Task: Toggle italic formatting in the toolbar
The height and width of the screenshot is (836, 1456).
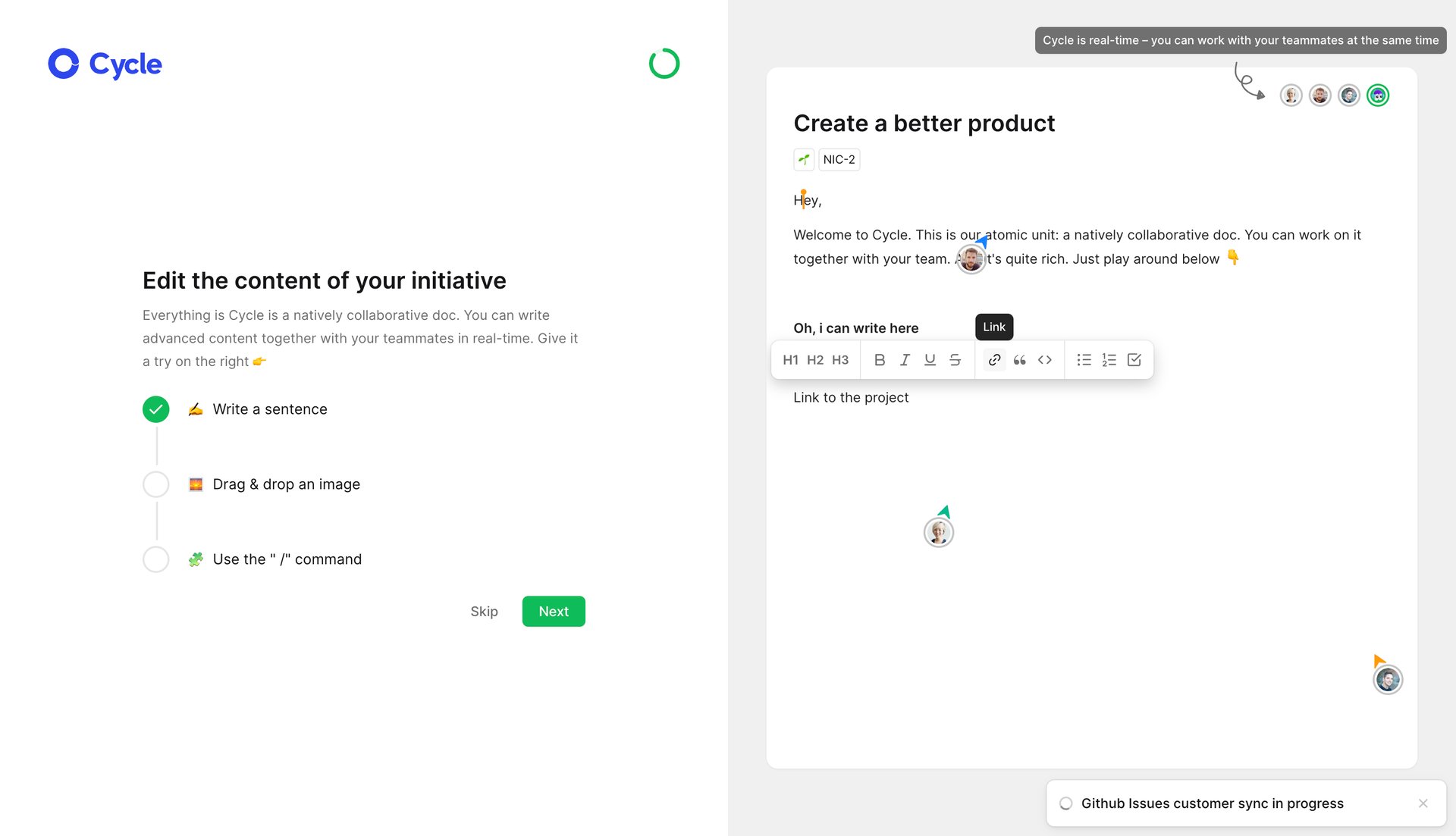Action: coord(905,359)
